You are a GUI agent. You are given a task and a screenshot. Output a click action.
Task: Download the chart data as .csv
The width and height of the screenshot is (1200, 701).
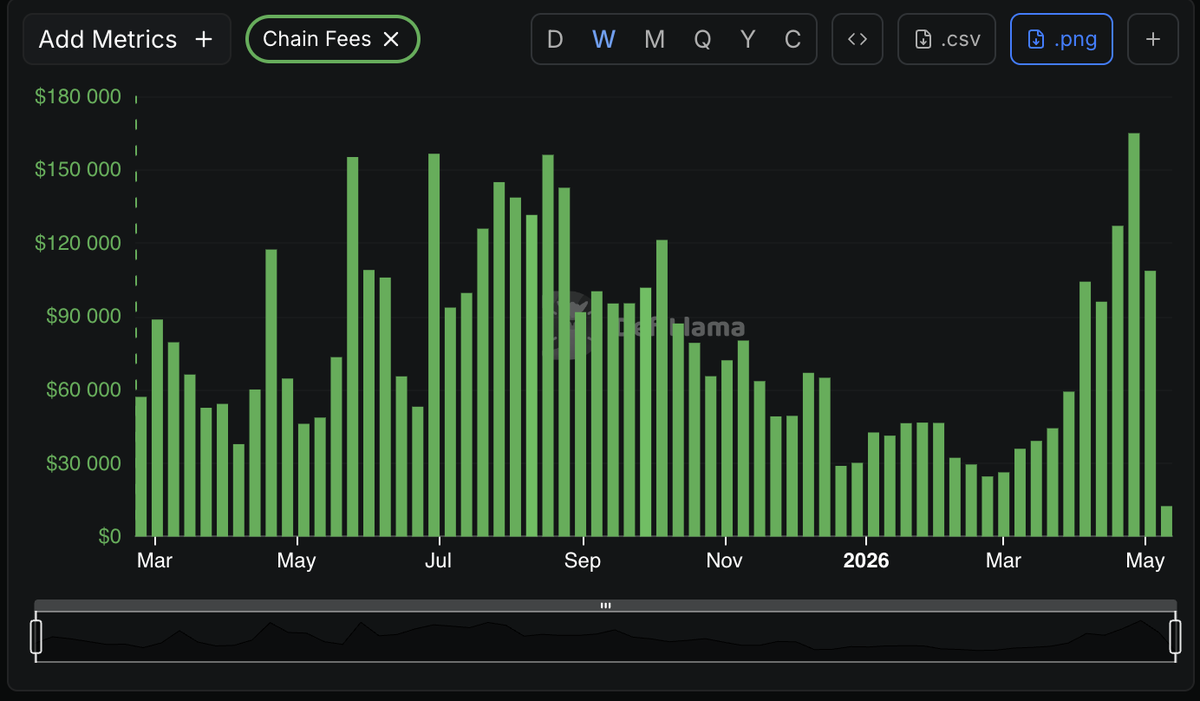[947, 40]
